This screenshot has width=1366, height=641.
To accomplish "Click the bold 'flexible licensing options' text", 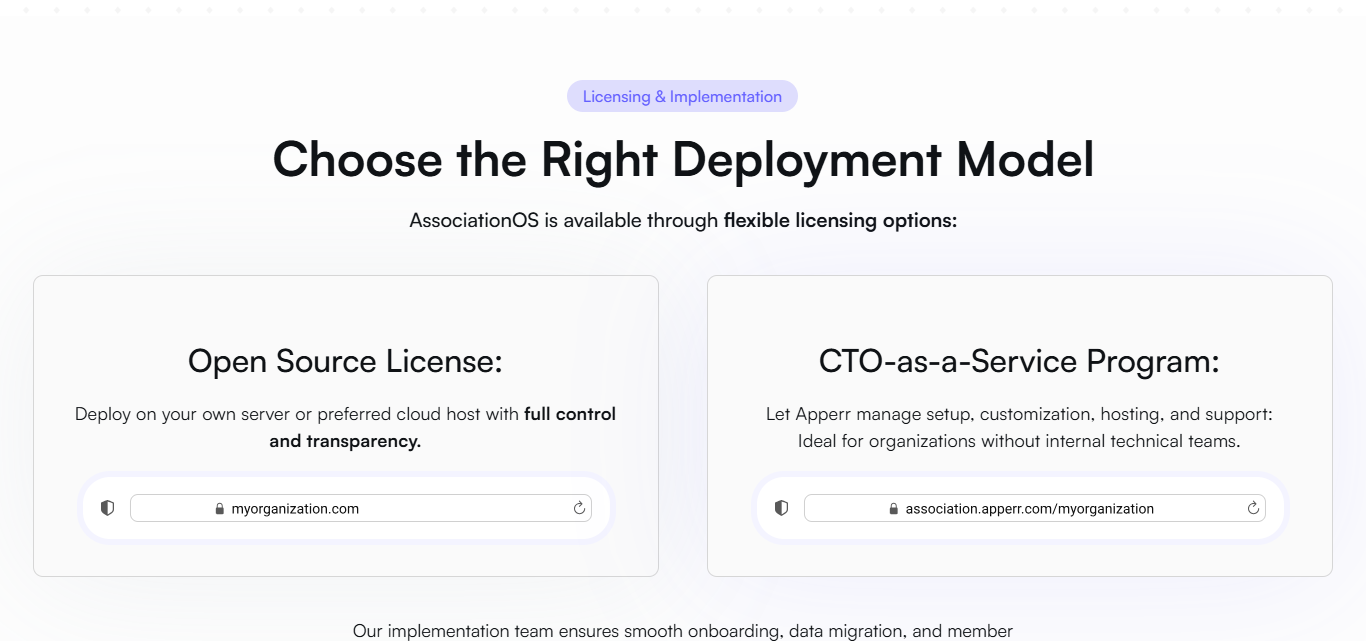I will pyautogui.click(x=840, y=219).
